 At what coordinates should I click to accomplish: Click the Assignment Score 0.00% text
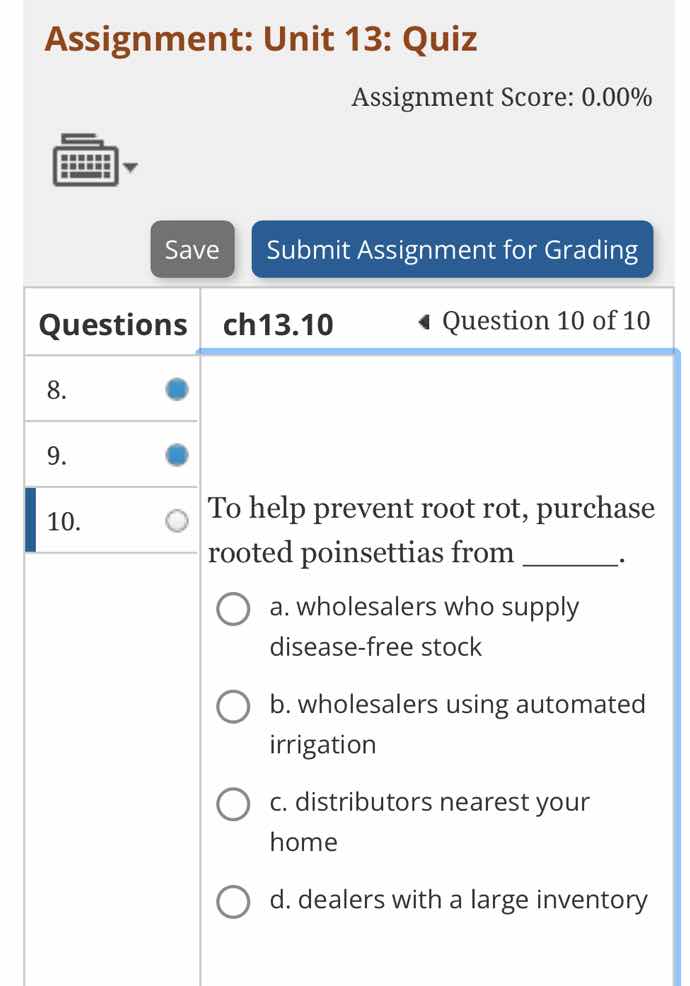tap(502, 97)
